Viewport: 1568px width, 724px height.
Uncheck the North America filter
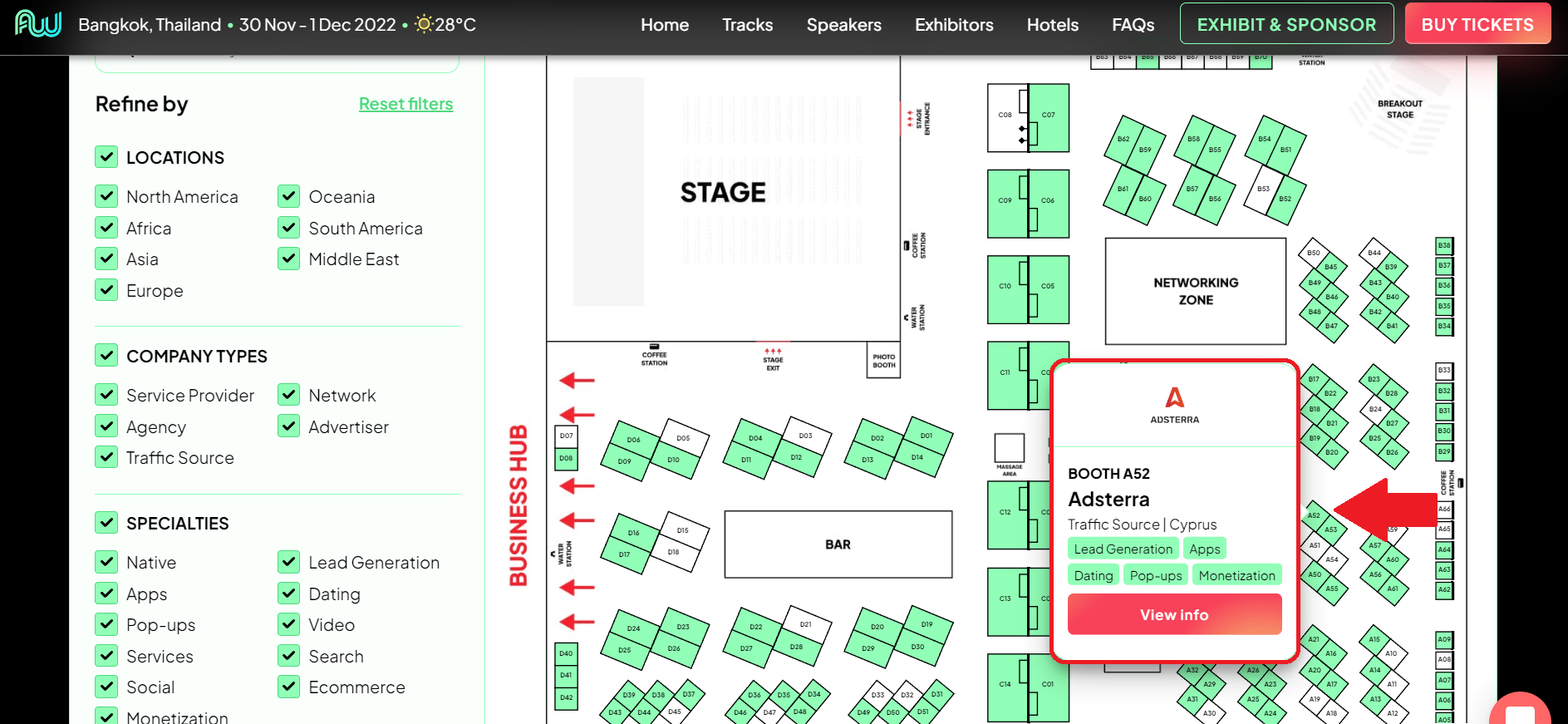click(106, 197)
